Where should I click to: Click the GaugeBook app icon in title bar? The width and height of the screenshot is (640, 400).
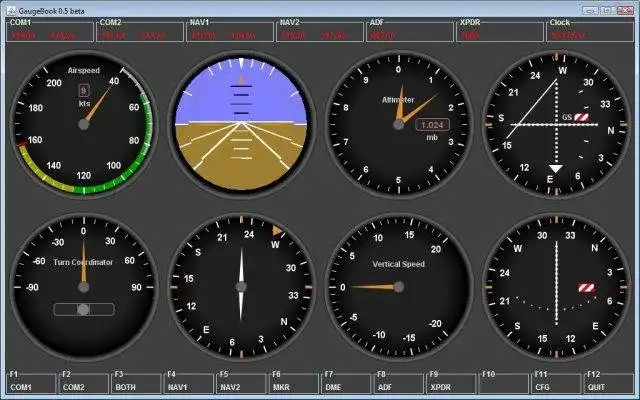pyautogui.click(x=12, y=11)
